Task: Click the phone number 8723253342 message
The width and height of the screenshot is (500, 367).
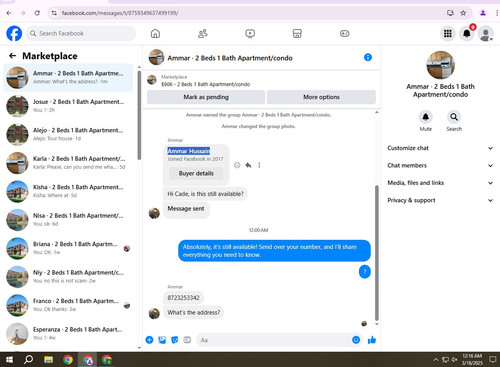Action: pyautogui.click(x=183, y=298)
